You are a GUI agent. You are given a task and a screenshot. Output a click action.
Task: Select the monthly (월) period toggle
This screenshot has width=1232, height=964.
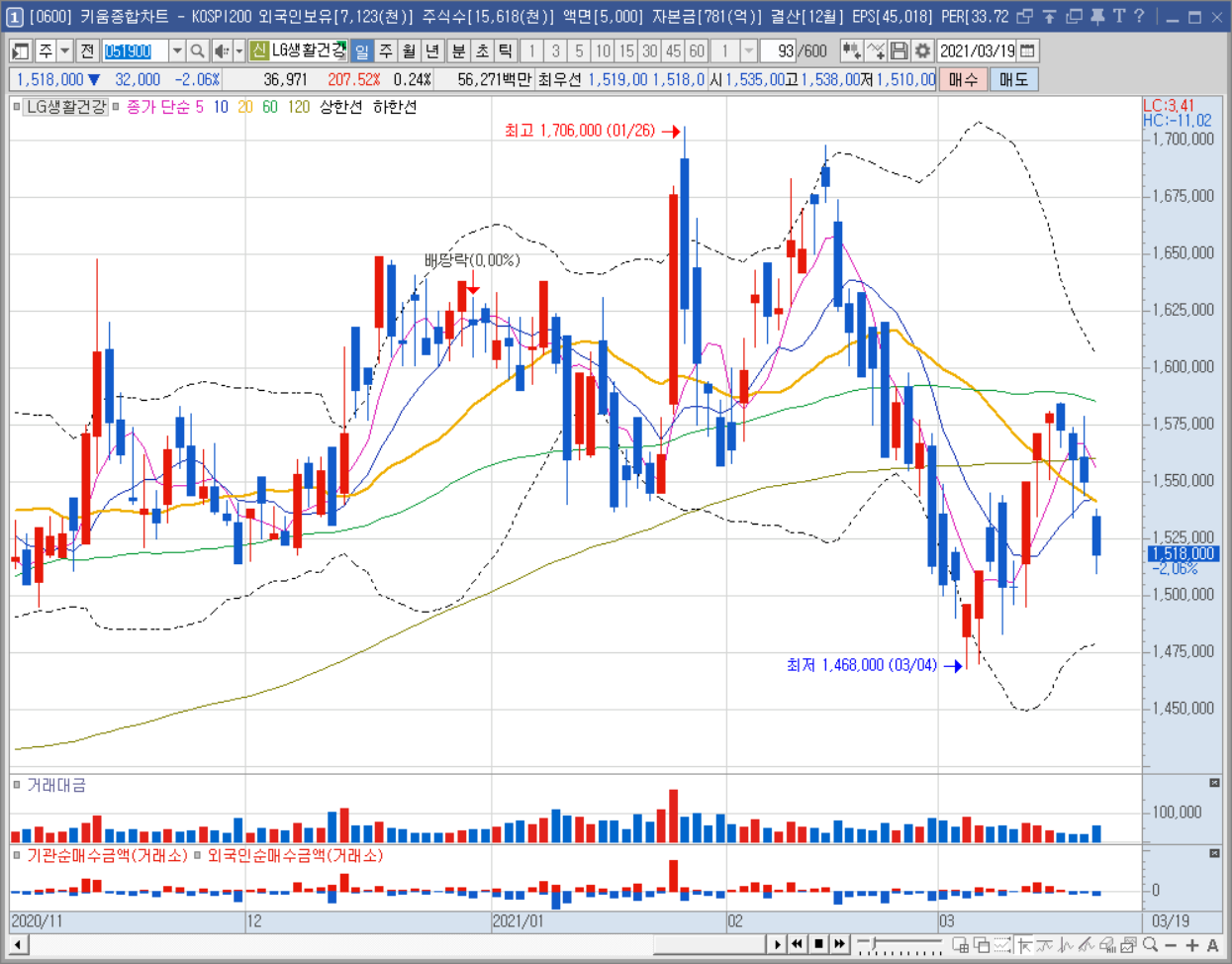pyautogui.click(x=409, y=50)
